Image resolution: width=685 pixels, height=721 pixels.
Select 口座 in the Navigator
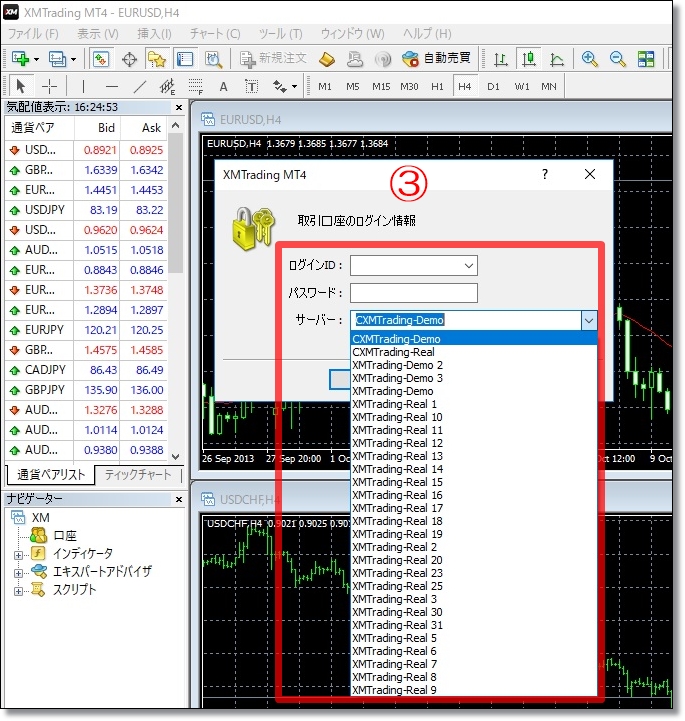(x=65, y=536)
